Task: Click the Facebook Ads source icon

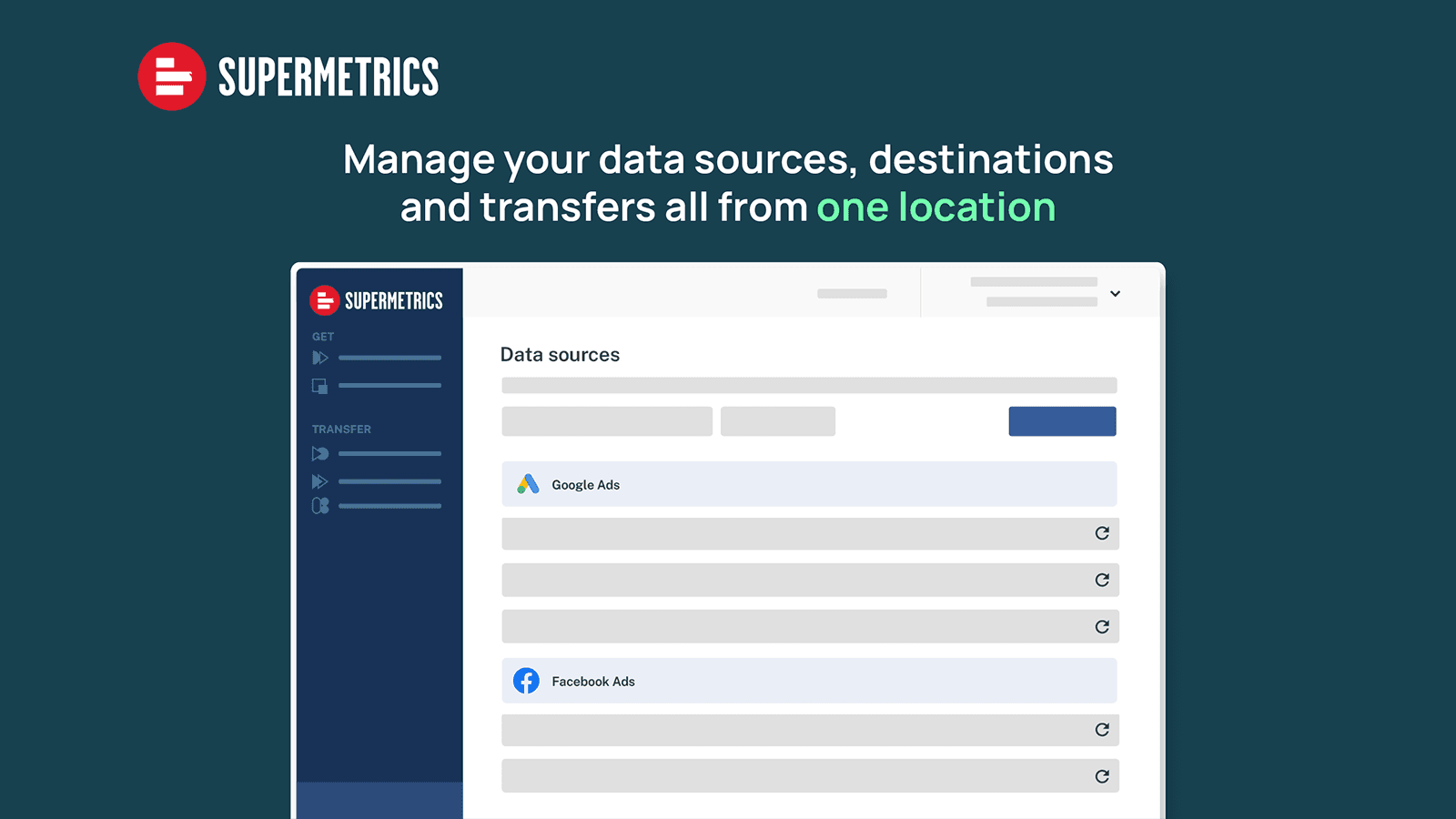Action: [526, 680]
